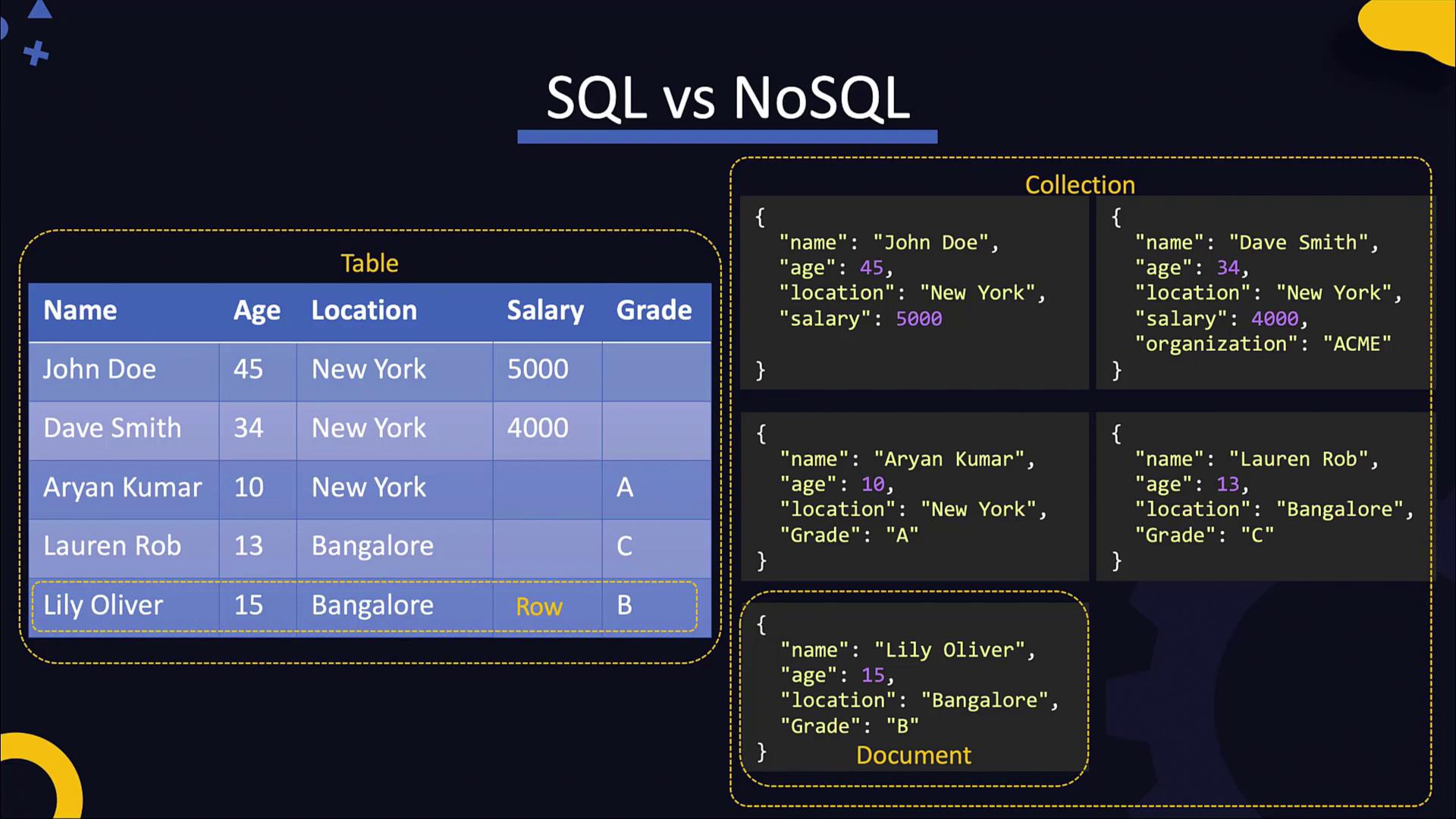Click the Collection heading label
This screenshot has height=819, width=1456.
pyautogui.click(x=1079, y=185)
